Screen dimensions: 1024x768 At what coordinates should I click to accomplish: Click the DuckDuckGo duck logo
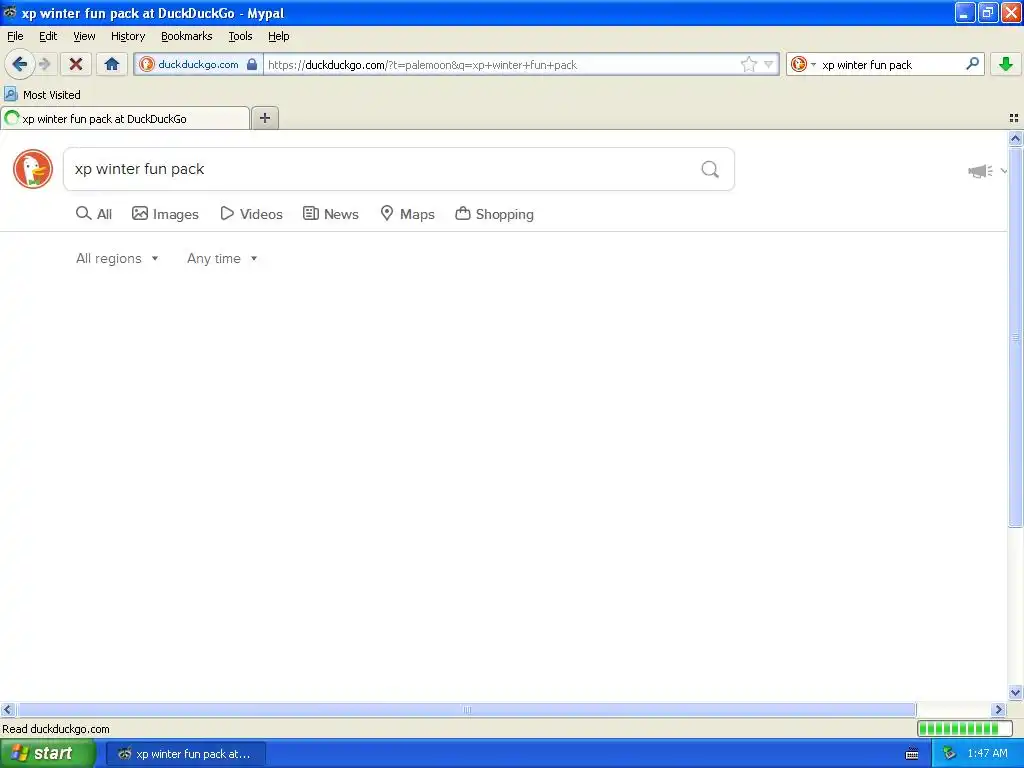pos(33,169)
